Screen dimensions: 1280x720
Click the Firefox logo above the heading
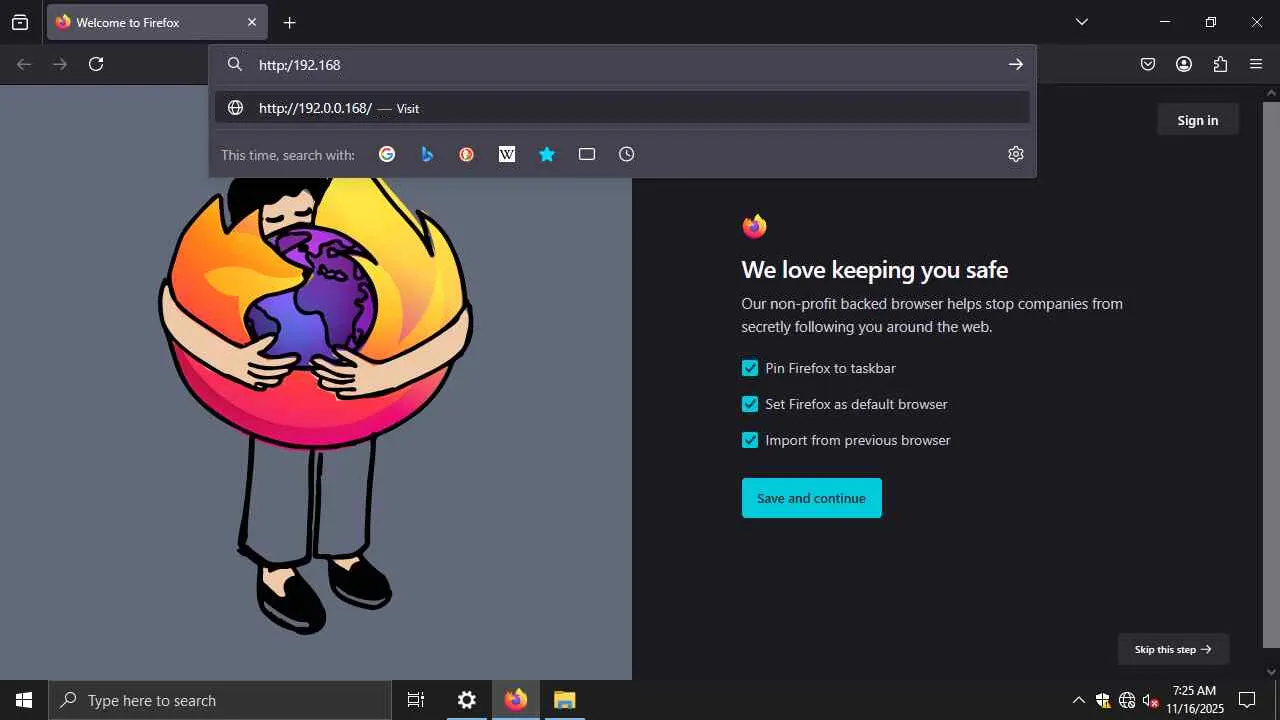tap(755, 227)
